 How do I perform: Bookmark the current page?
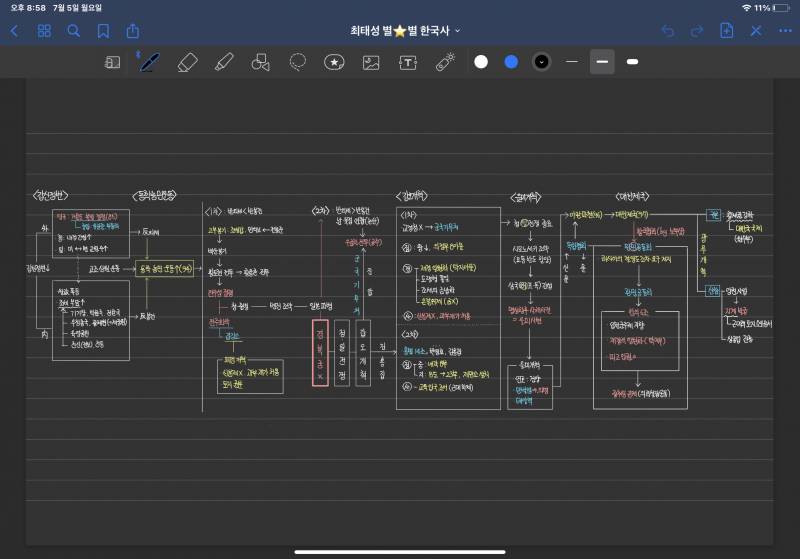[x=103, y=31]
